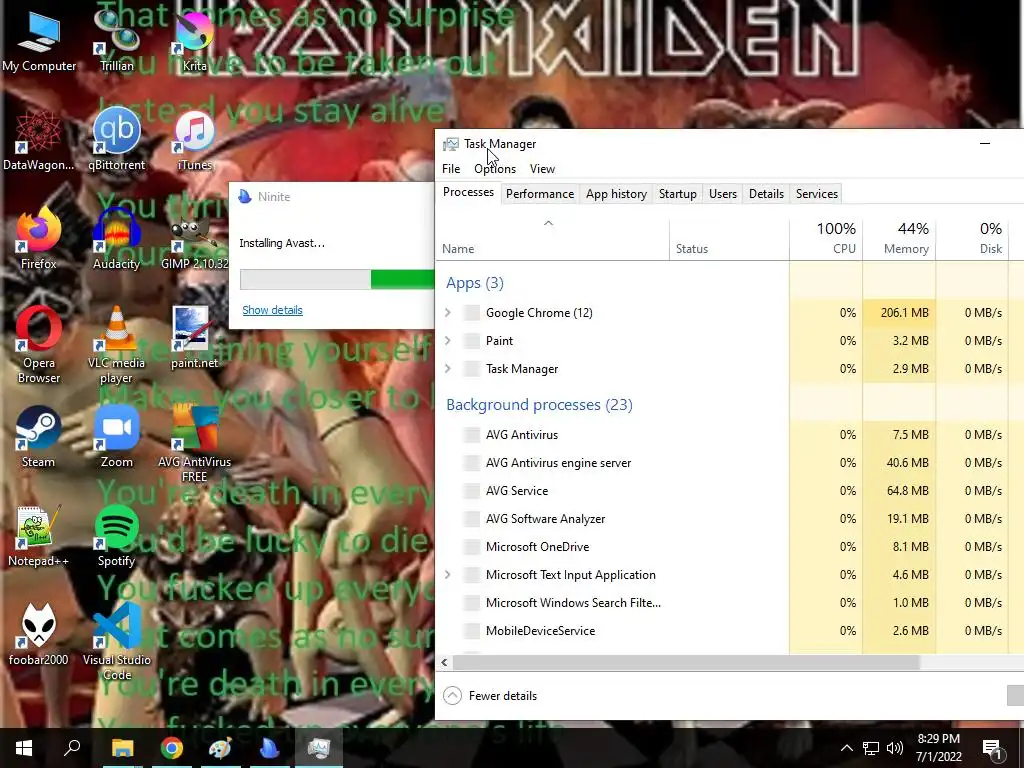Switch to the Details tab
The height and width of the screenshot is (768, 1024).
click(x=766, y=194)
